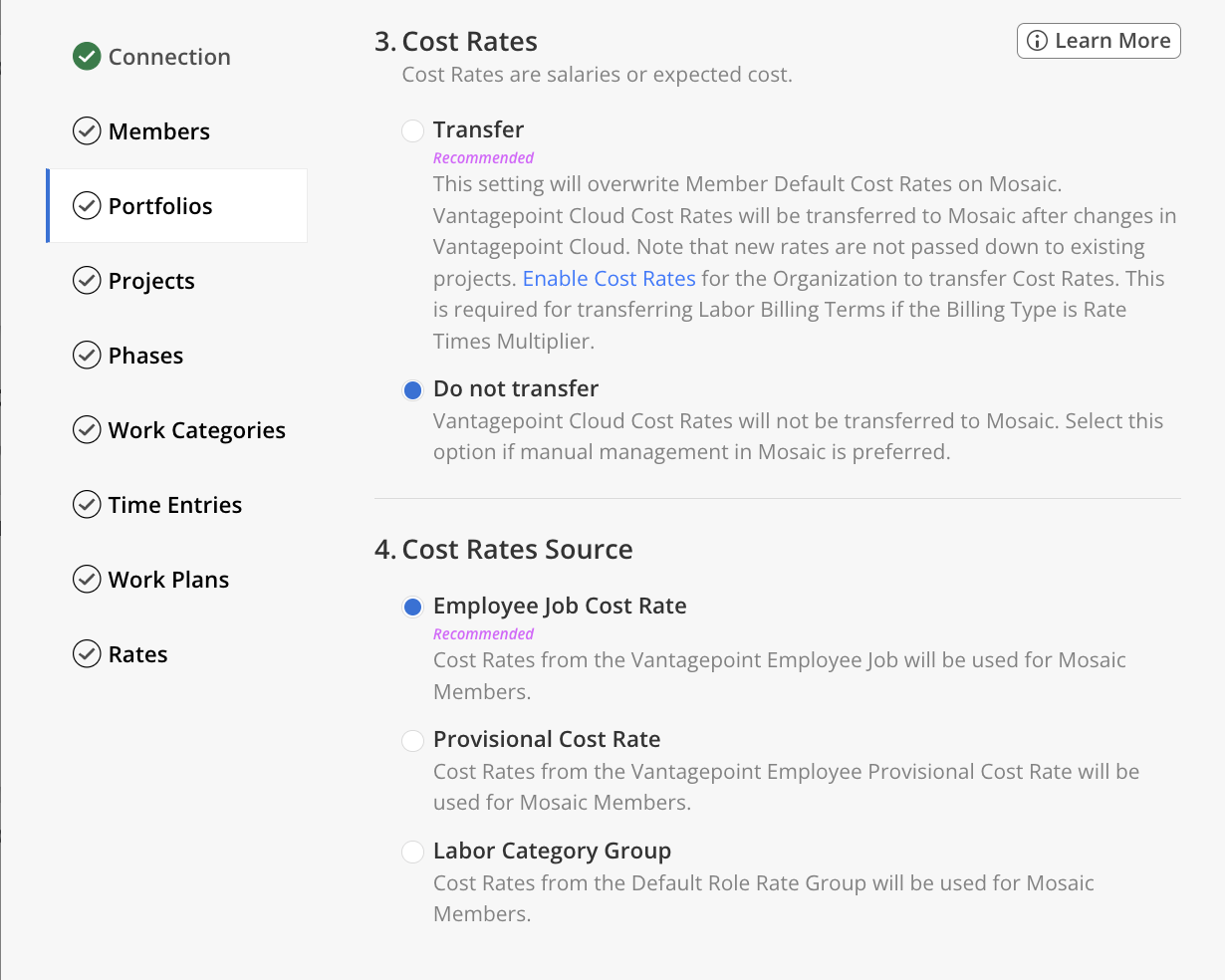Image resolution: width=1225 pixels, height=980 pixels.
Task: Click the 'Cost Rates are salaries or expected cost' subtitle
Action: tap(597, 75)
